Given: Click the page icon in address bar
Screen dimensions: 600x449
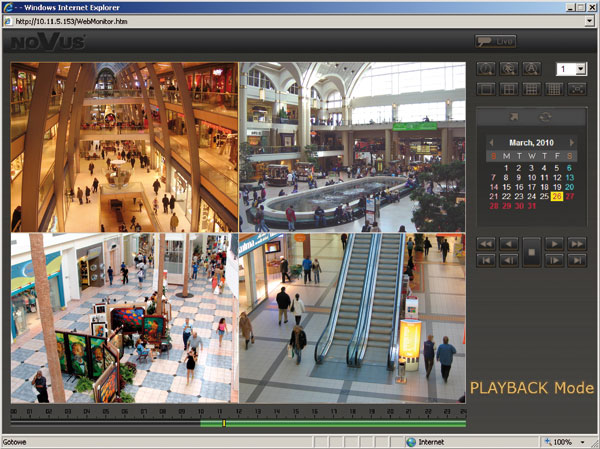Looking at the screenshot, I should pyautogui.click(x=8, y=21).
